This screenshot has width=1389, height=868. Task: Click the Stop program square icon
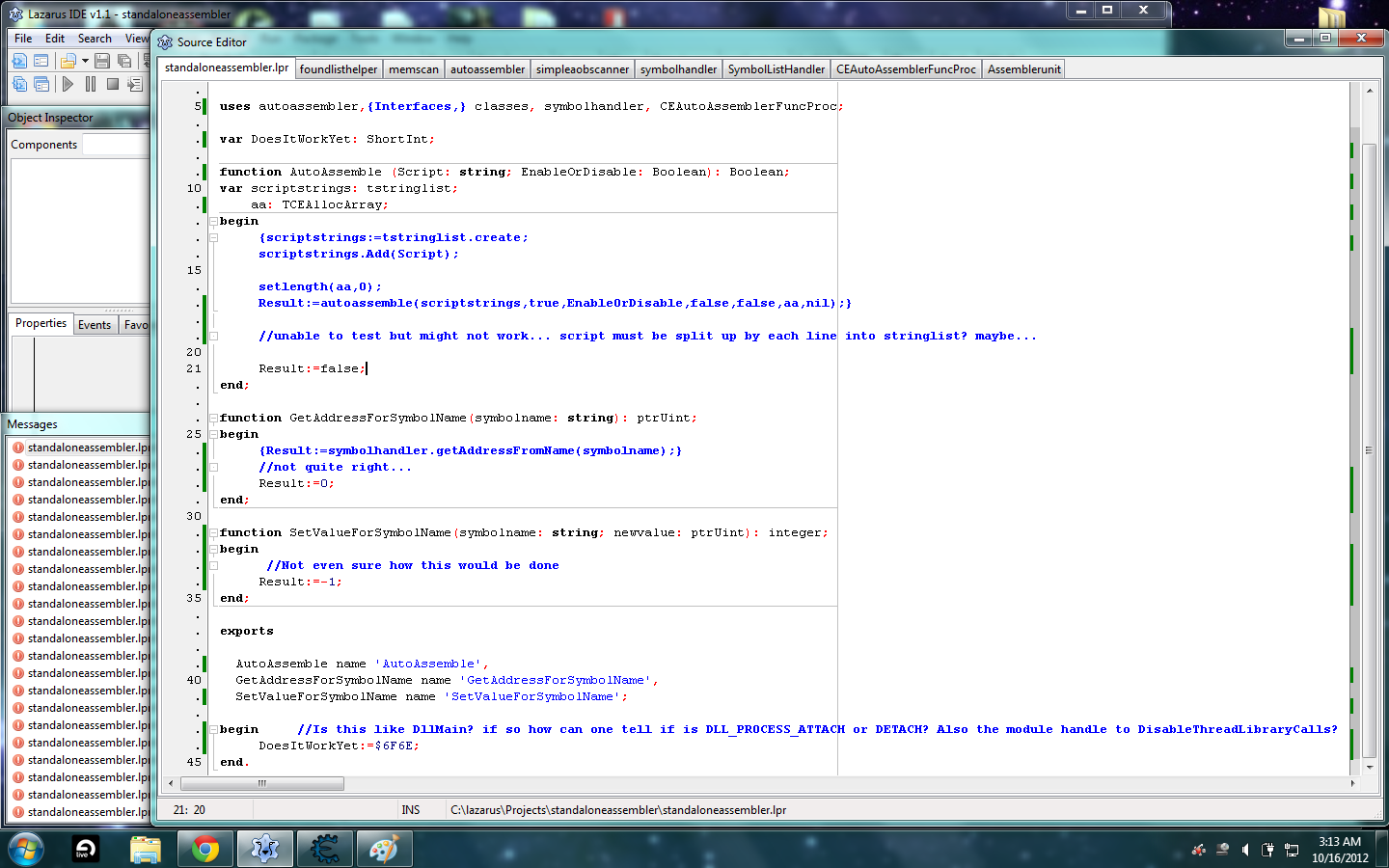(113, 84)
